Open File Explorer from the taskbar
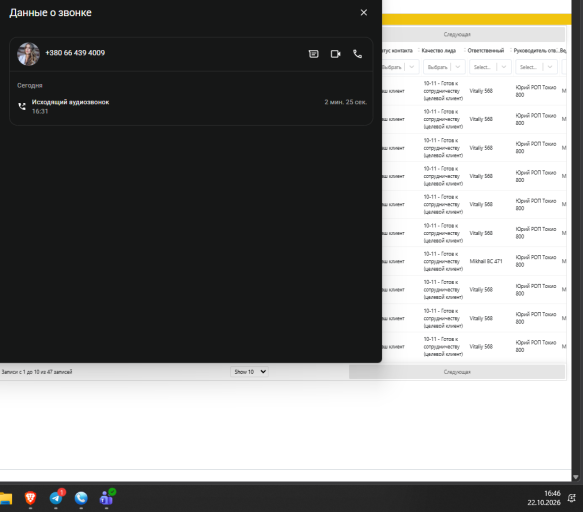Image resolution: width=583 pixels, height=512 pixels. 6,498
